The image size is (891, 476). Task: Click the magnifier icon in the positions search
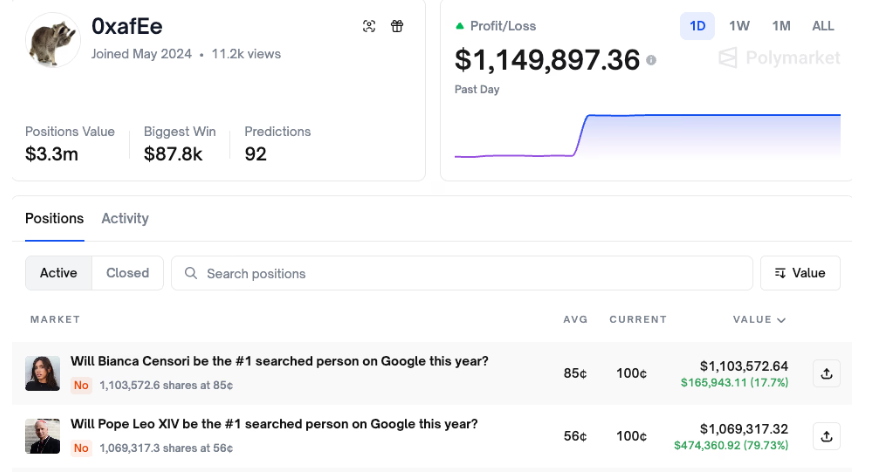click(x=191, y=273)
